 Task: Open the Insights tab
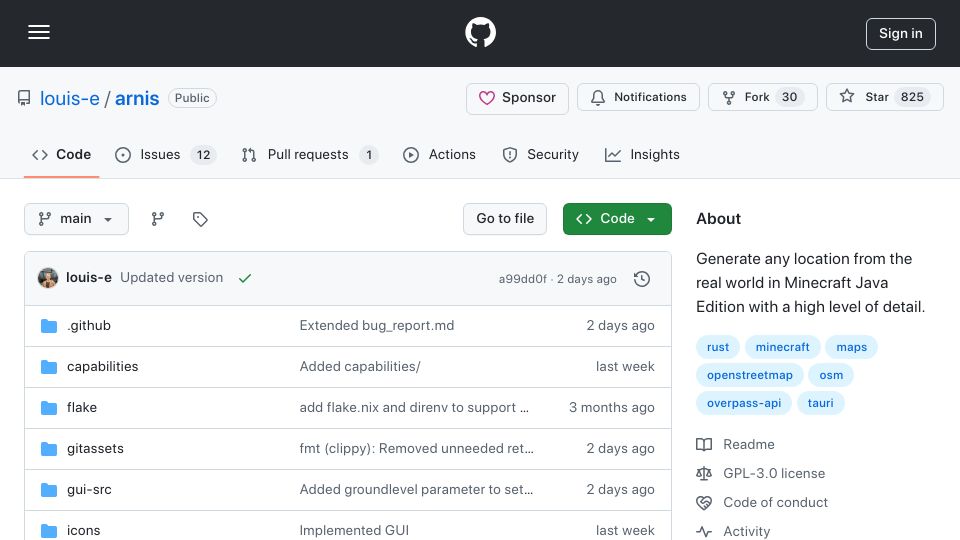[642, 155]
